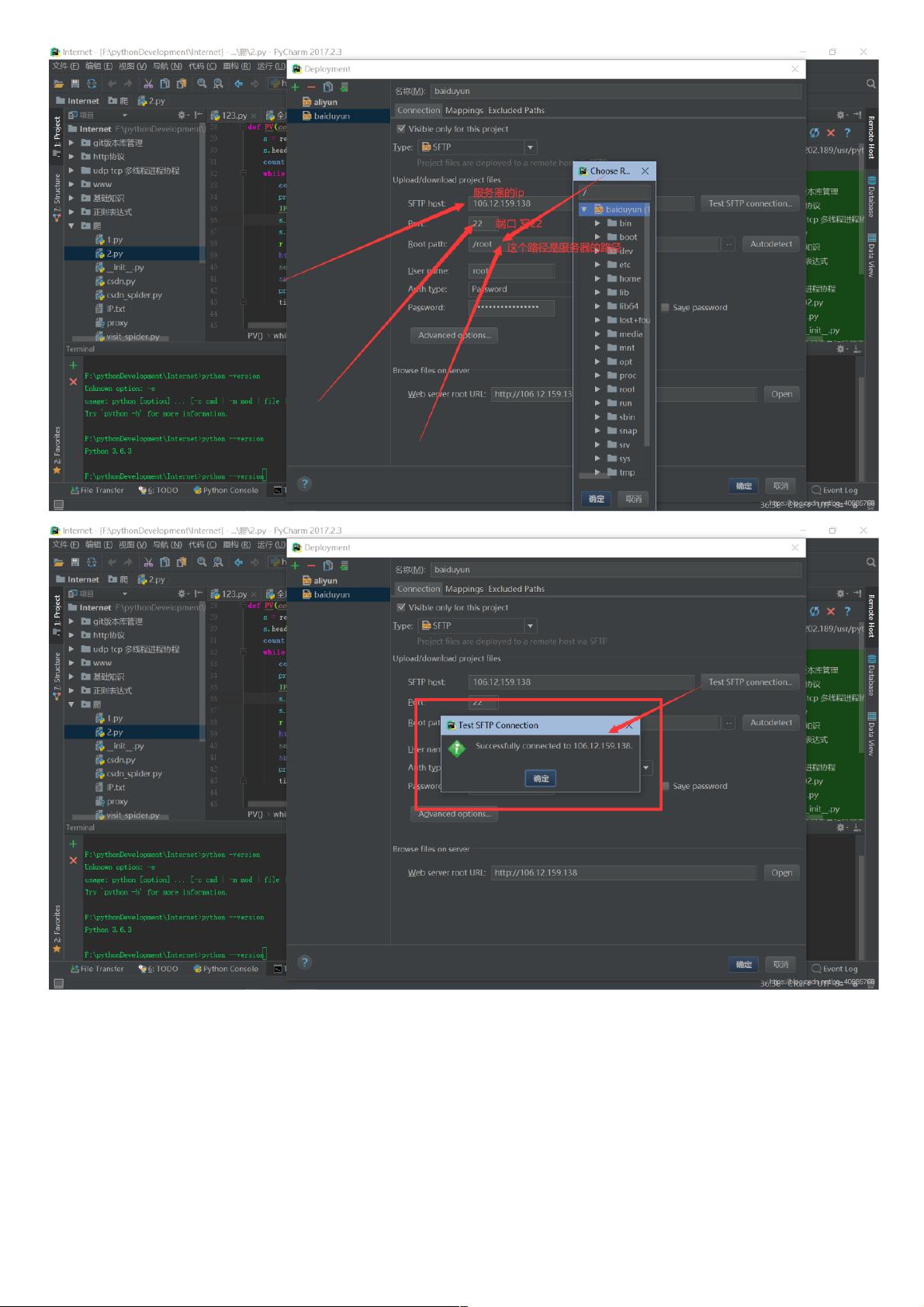Click the path field in Choose Root dialog
The image size is (924, 1307).
click(x=614, y=191)
